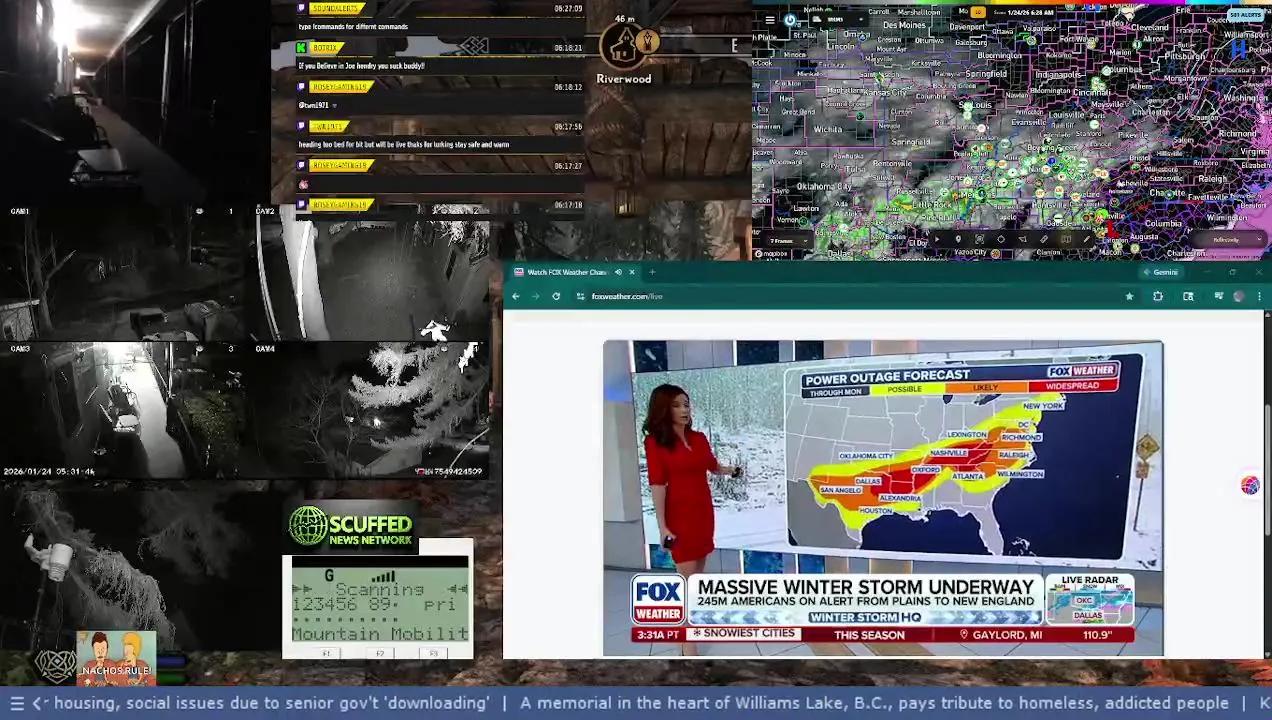Open a new browser tab

652,272
